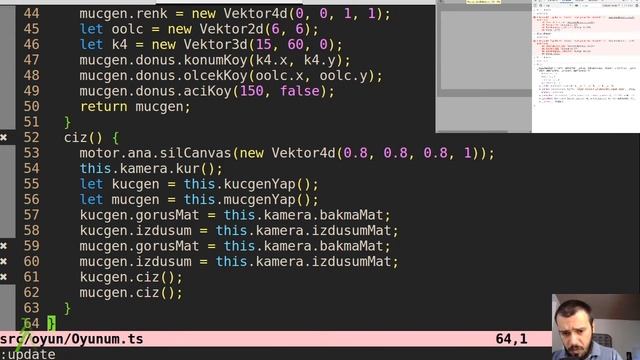Click 'aciKoy' on line 49
The width and height of the screenshot is (640, 360).
pyautogui.click(x=207, y=91)
